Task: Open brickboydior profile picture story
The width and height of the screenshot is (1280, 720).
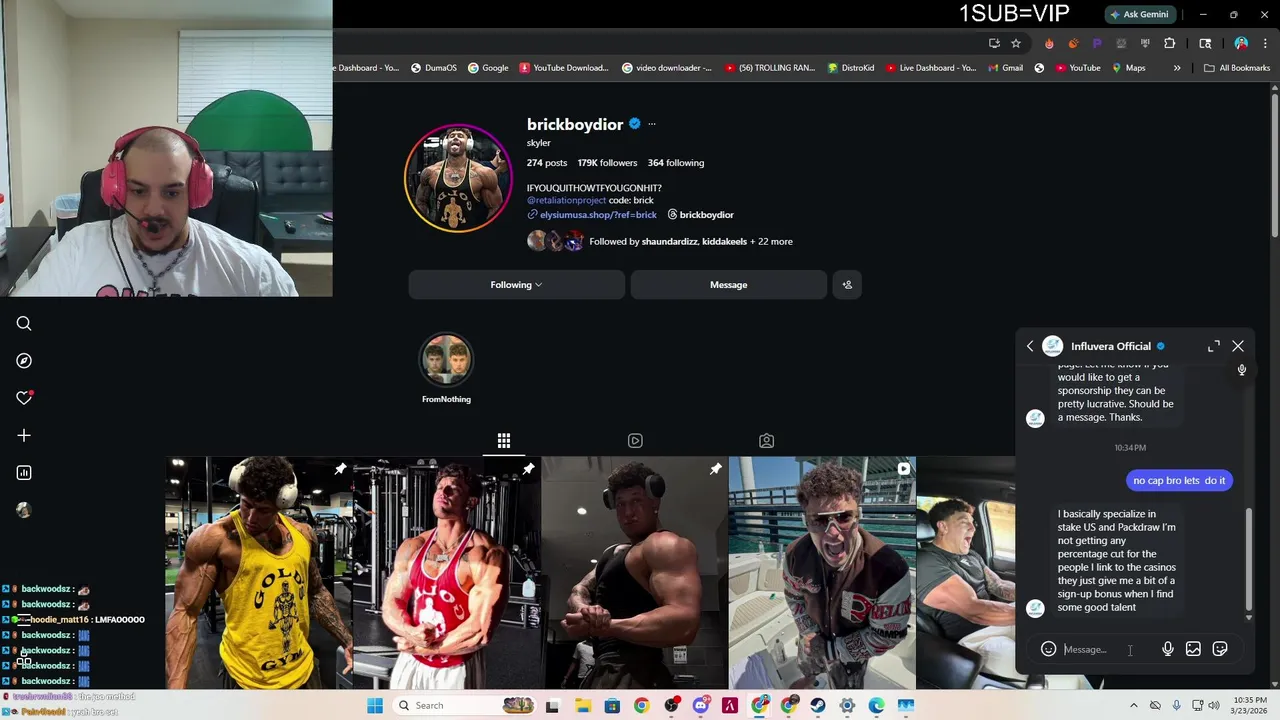Action: click(458, 179)
